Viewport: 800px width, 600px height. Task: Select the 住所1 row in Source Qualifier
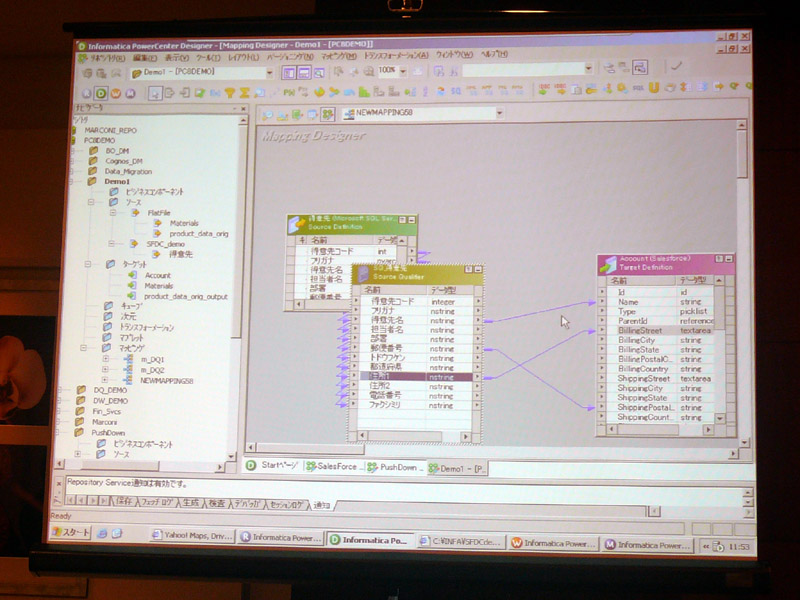pos(416,377)
